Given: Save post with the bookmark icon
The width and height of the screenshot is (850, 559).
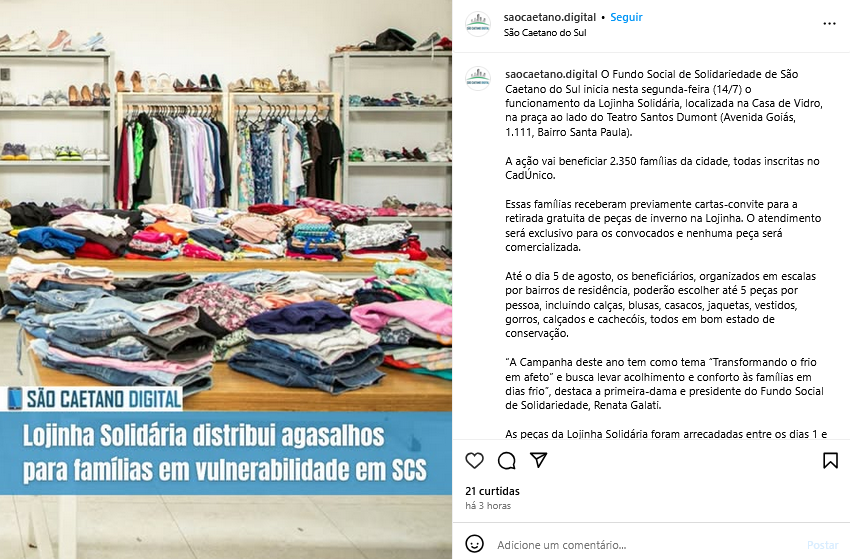Looking at the screenshot, I should pos(830,460).
